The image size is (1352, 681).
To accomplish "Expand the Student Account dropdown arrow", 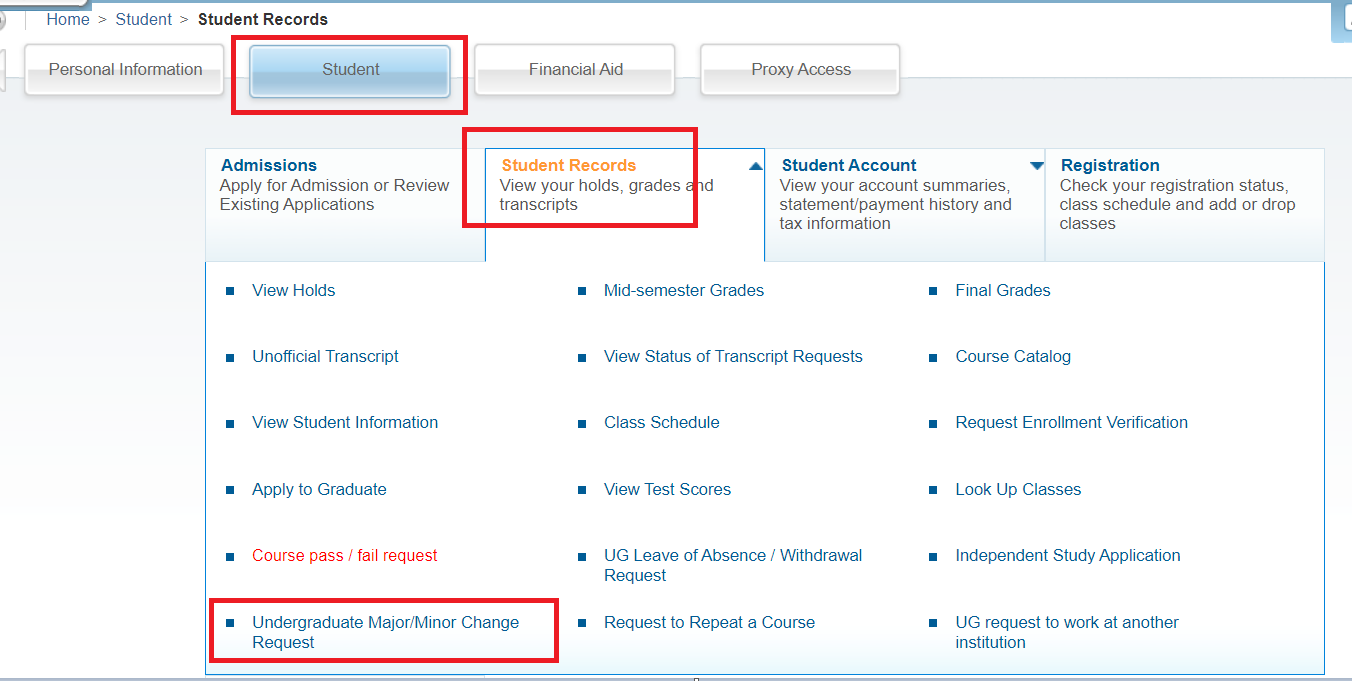I will pyautogui.click(x=1037, y=164).
